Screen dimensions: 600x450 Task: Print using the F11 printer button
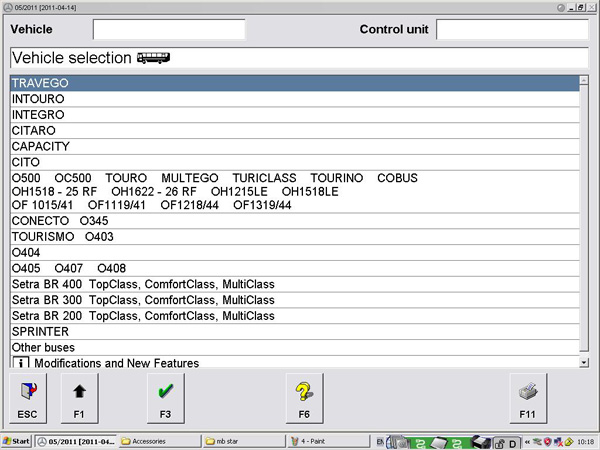pyautogui.click(x=528, y=398)
